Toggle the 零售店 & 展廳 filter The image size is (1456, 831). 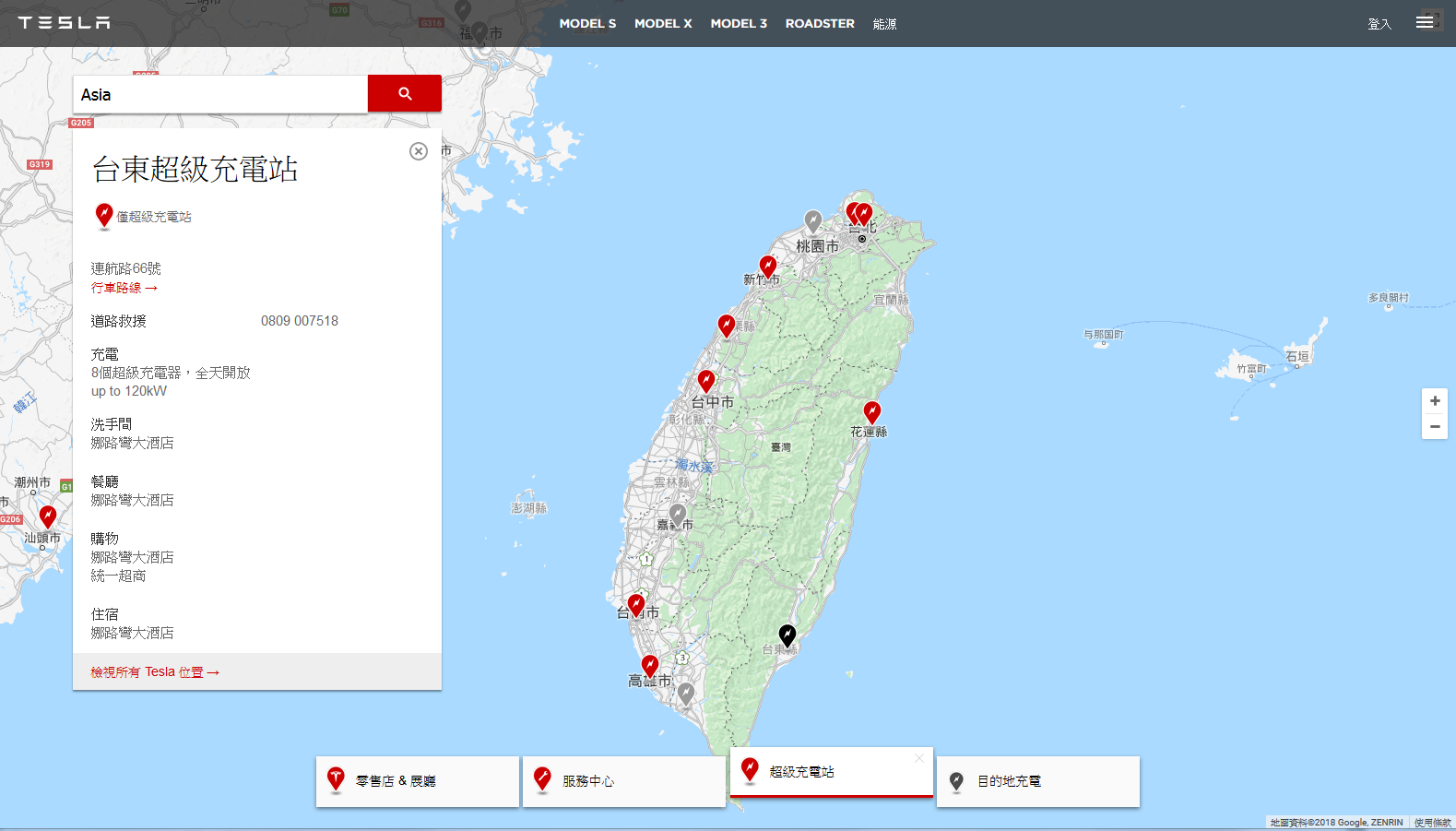pos(418,781)
